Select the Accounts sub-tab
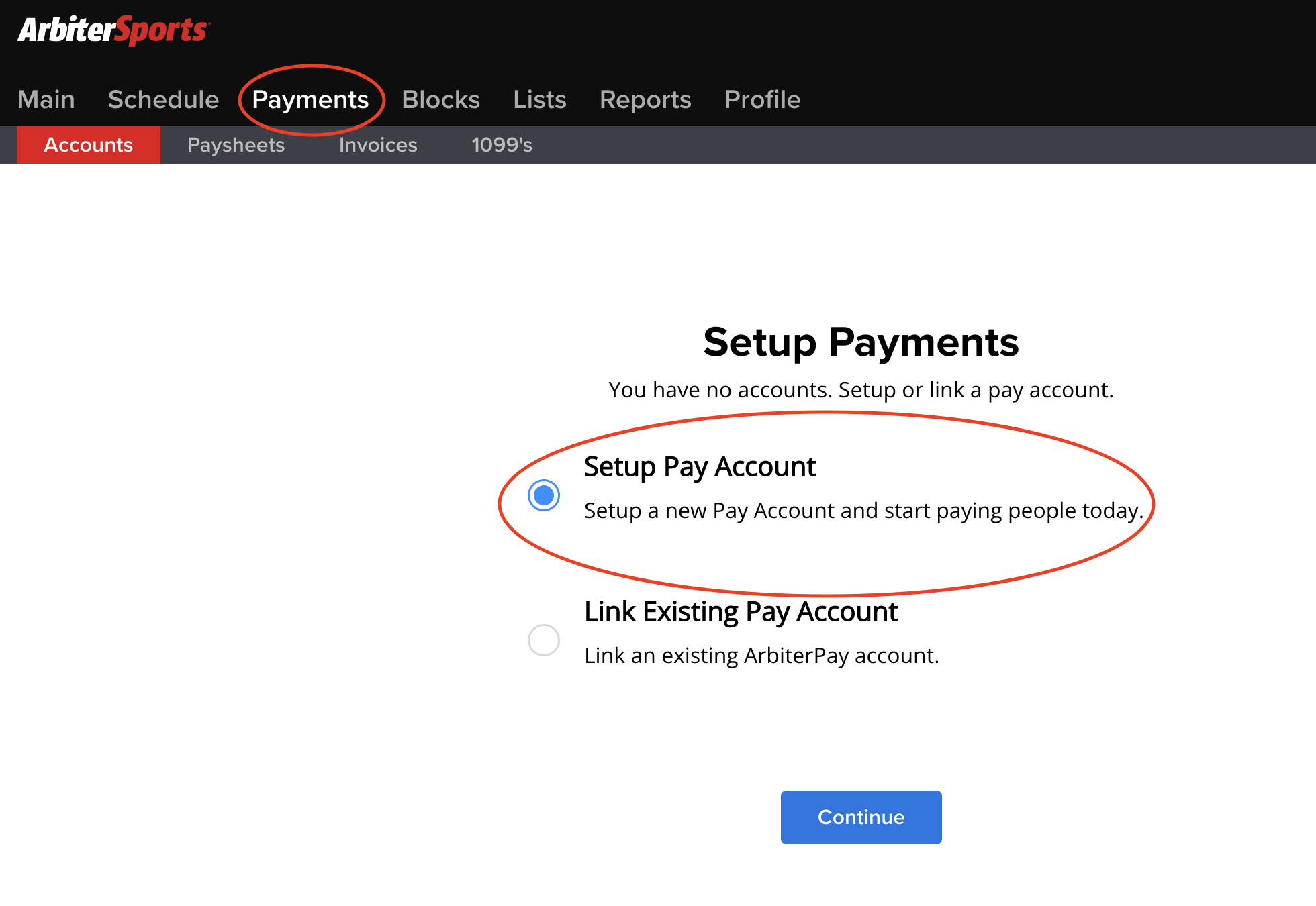Screen dimensions: 1316x906 [89, 145]
